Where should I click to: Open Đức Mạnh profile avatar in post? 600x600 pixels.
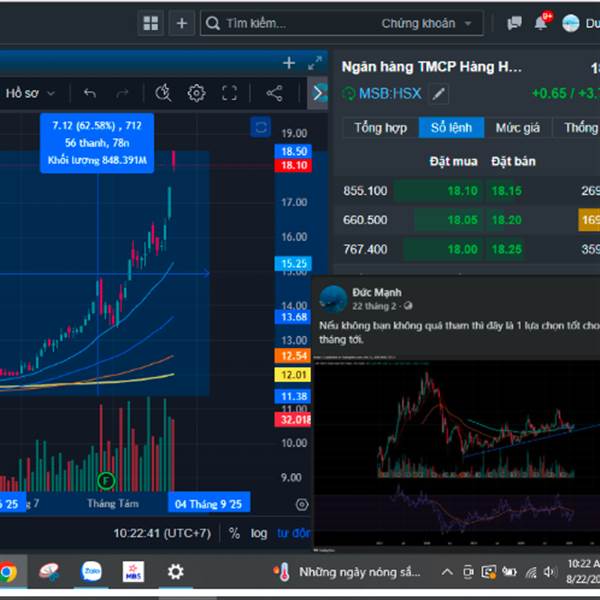[333, 298]
